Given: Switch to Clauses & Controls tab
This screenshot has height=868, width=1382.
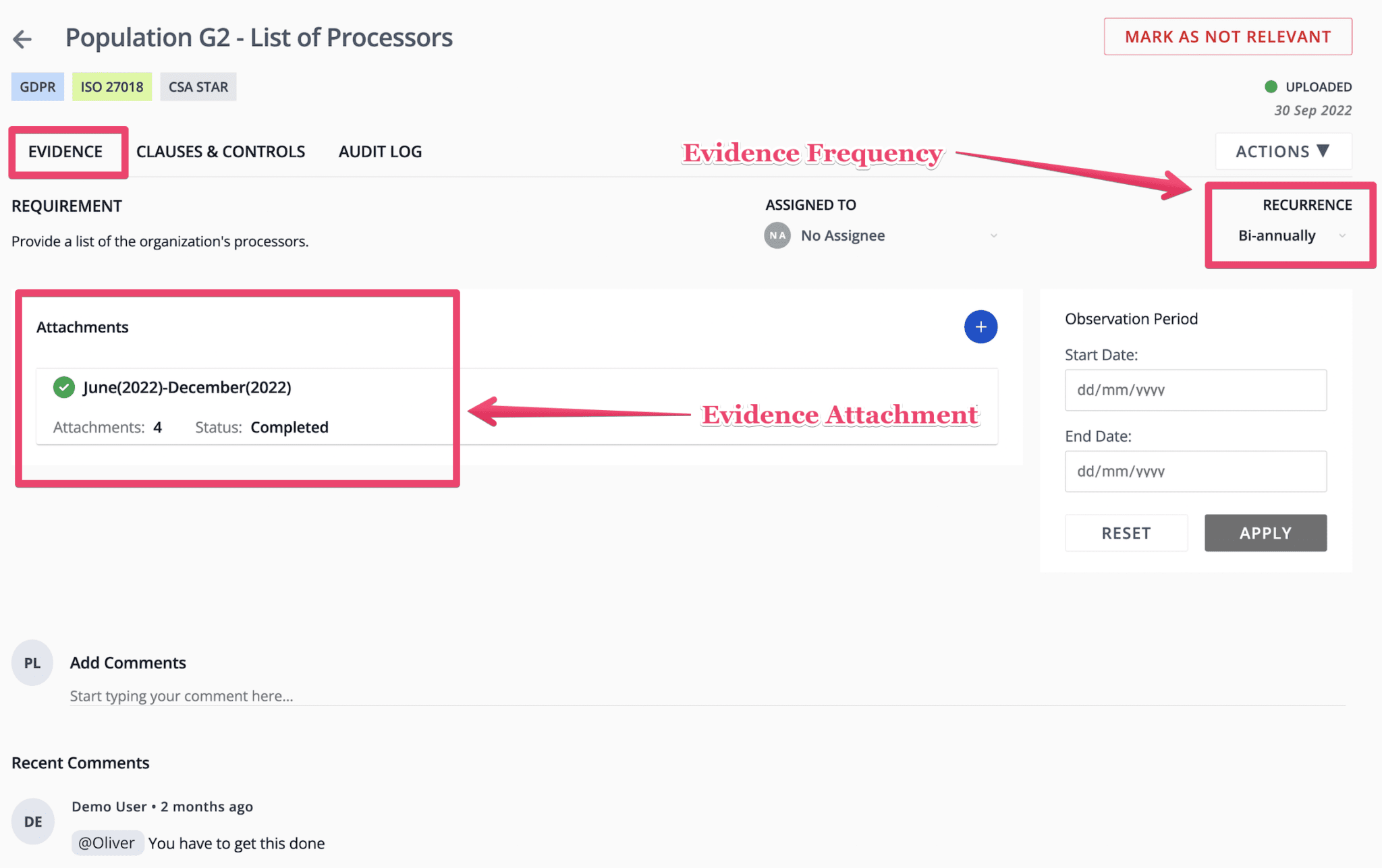Looking at the screenshot, I should pos(221,151).
